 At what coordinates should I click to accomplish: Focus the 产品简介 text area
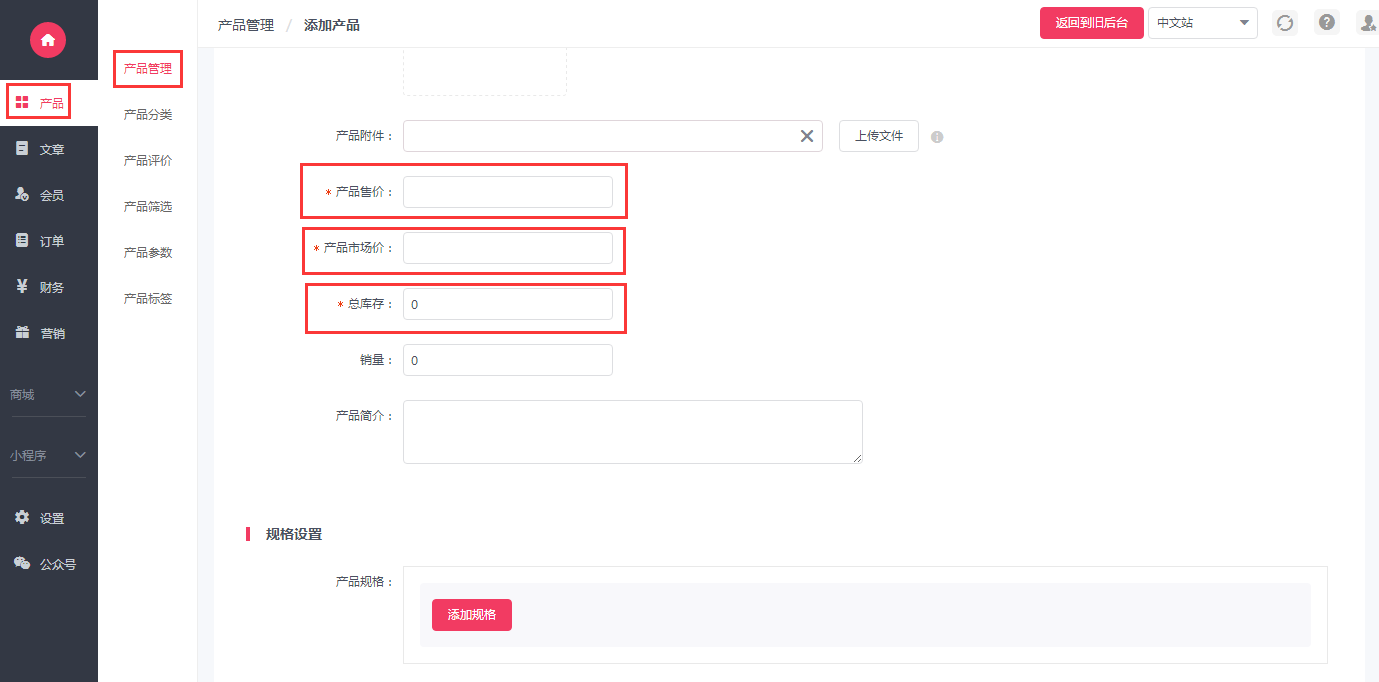(632, 432)
